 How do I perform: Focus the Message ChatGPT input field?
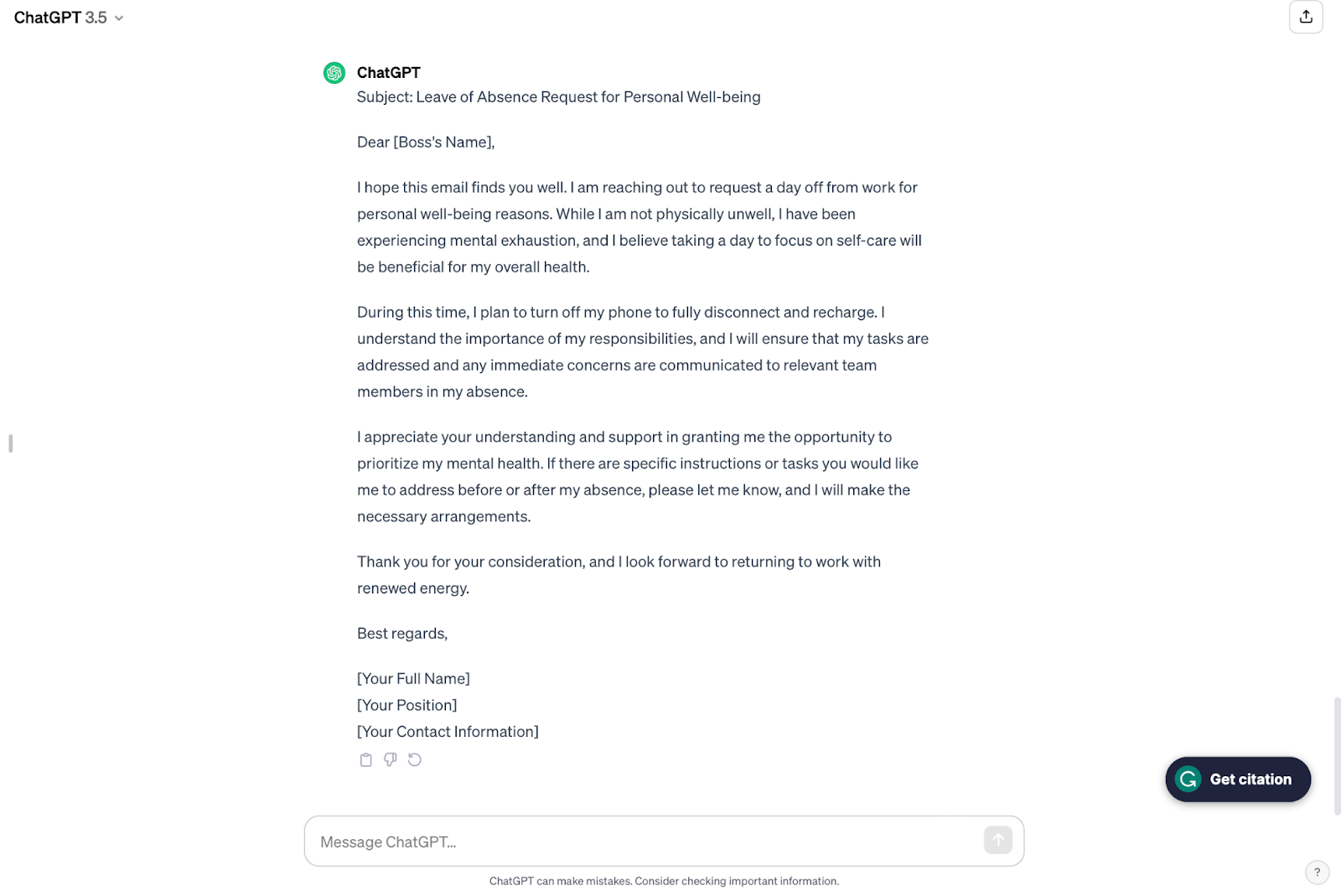point(645,842)
